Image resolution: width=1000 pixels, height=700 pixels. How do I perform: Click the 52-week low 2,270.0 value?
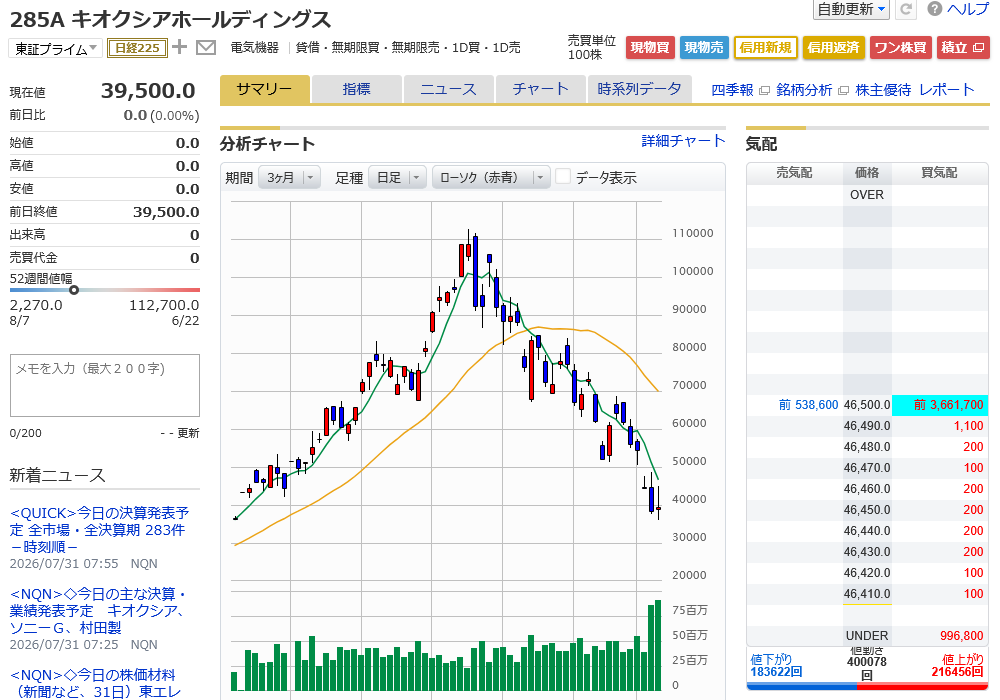coord(36,305)
